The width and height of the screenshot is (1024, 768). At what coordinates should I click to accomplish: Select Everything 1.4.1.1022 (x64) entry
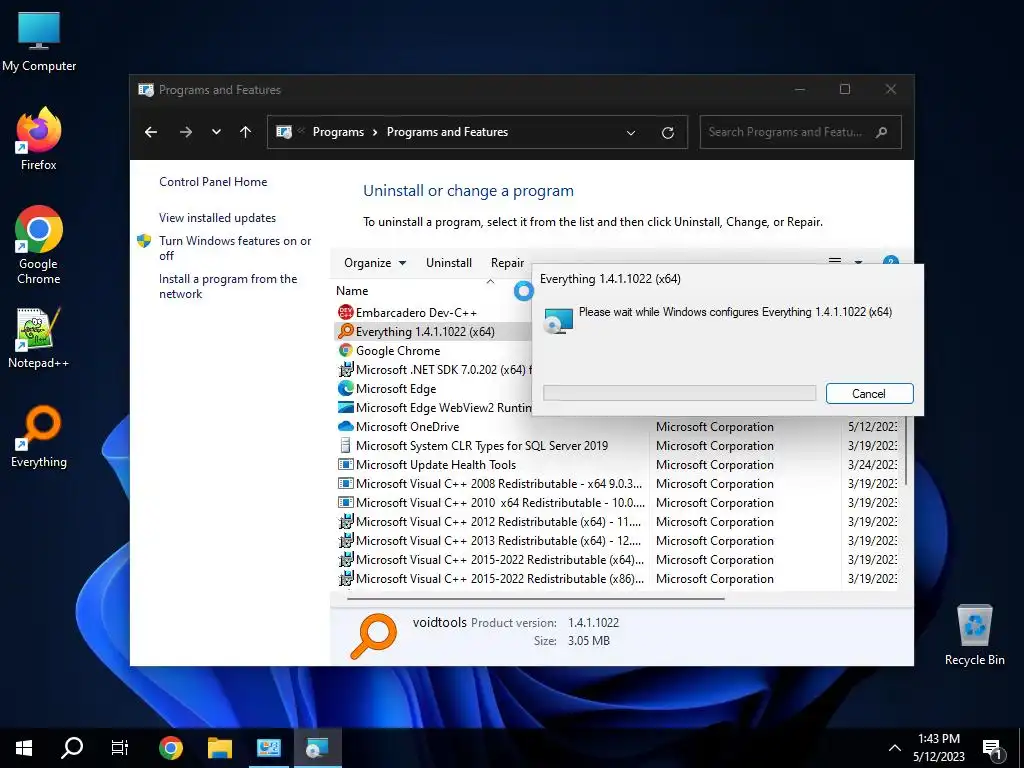pyautogui.click(x=425, y=331)
